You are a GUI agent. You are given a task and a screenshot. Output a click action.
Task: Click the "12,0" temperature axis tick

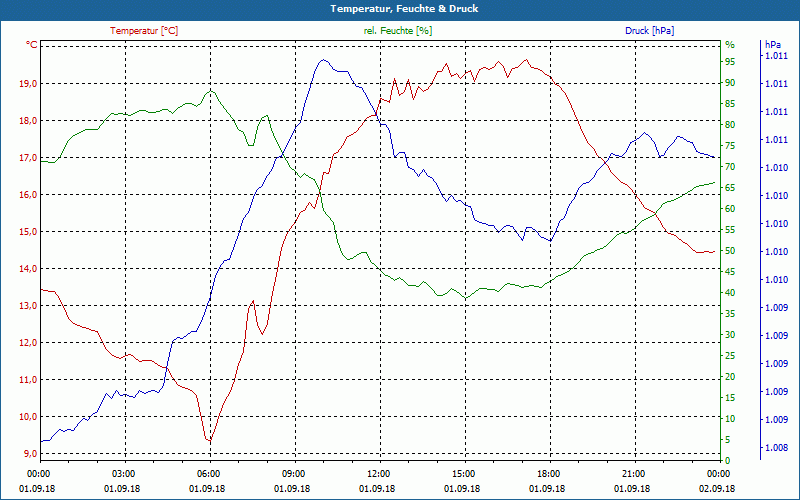tap(29, 343)
